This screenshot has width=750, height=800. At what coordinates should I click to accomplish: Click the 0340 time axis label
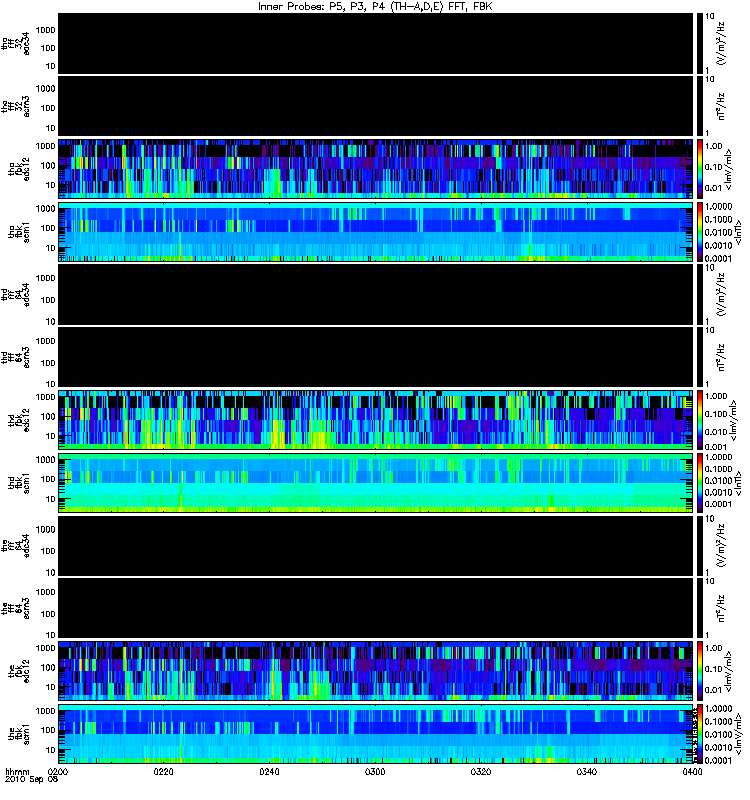click(587, 771)
